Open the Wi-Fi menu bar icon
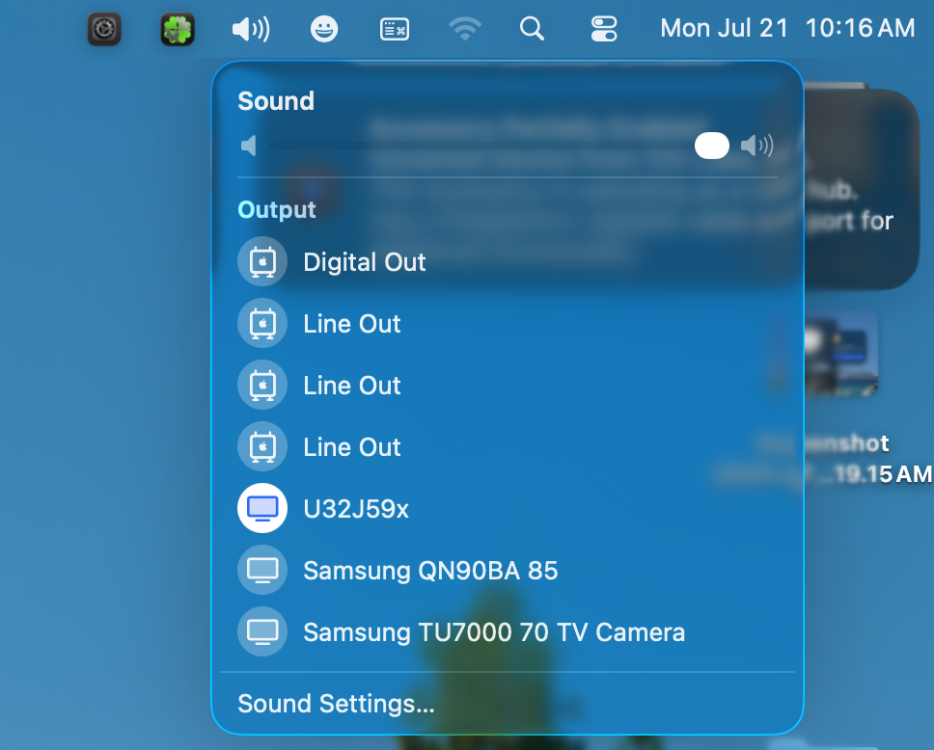This screenshot has height=750, width=934. pos(465,29)
